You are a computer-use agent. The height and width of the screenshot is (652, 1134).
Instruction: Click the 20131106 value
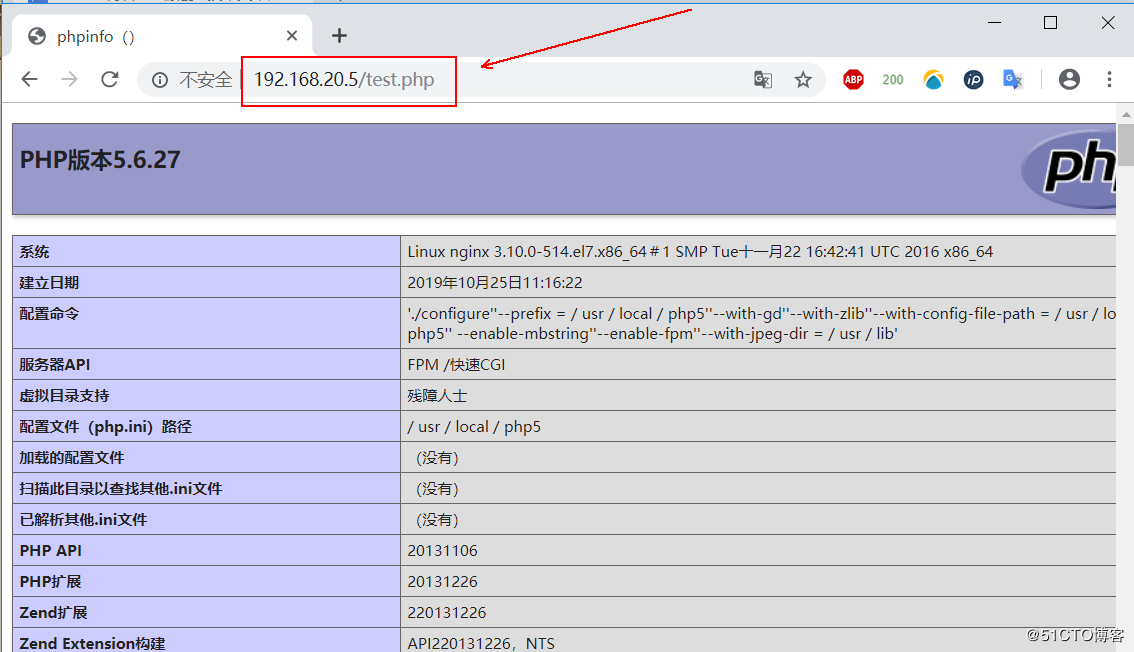tap(443, 551)
